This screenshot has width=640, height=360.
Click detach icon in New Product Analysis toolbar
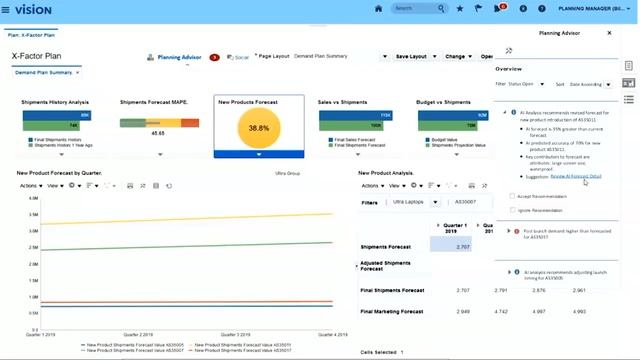[x=484, y=186]
